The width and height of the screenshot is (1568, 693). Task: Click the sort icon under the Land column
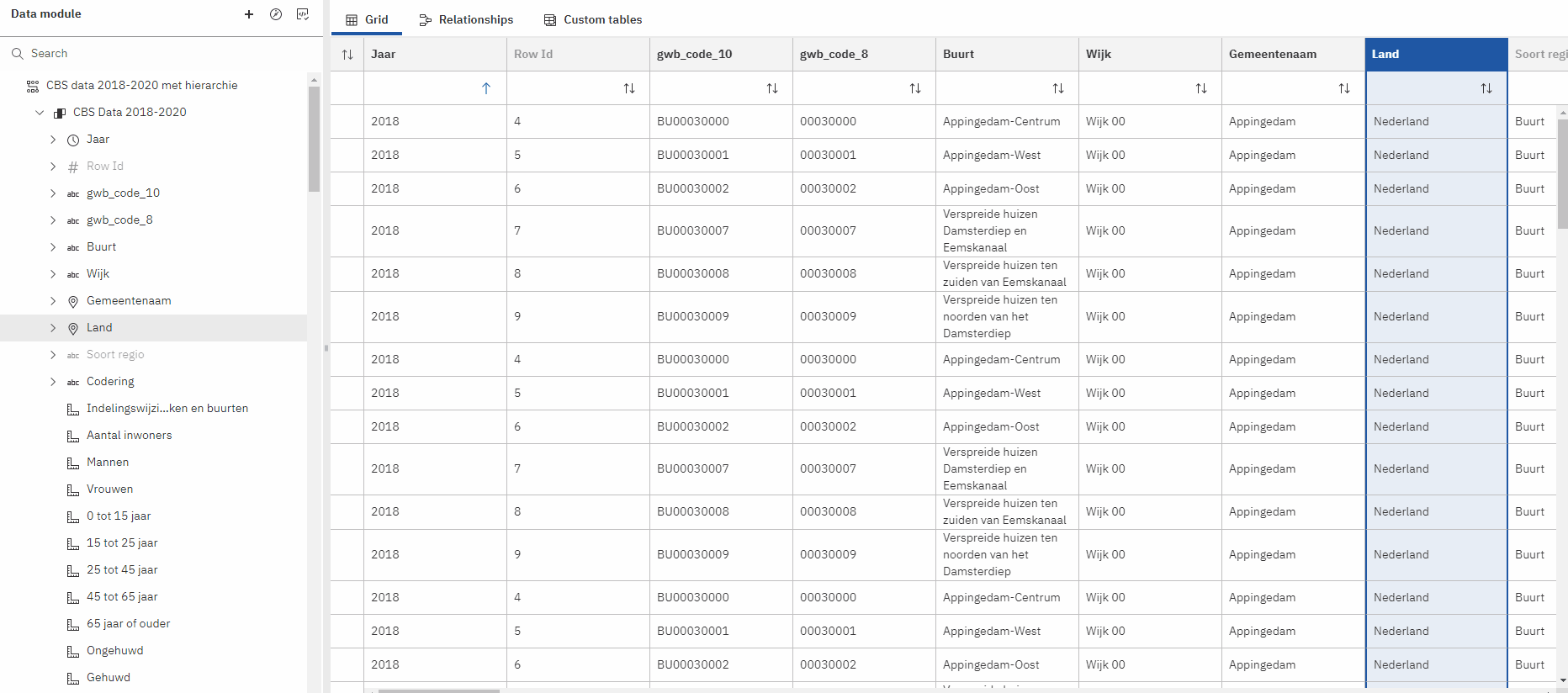pyautogui.click(x=1486, y=88)
